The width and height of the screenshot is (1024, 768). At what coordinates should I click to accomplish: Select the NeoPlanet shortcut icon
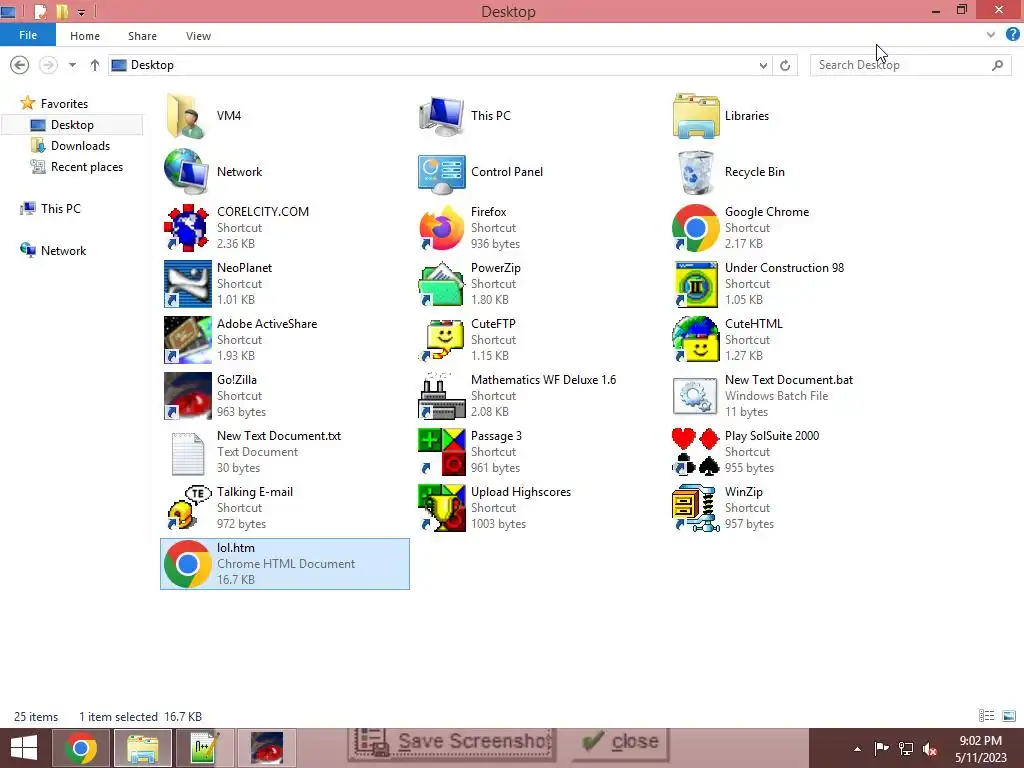pos(187,284)
